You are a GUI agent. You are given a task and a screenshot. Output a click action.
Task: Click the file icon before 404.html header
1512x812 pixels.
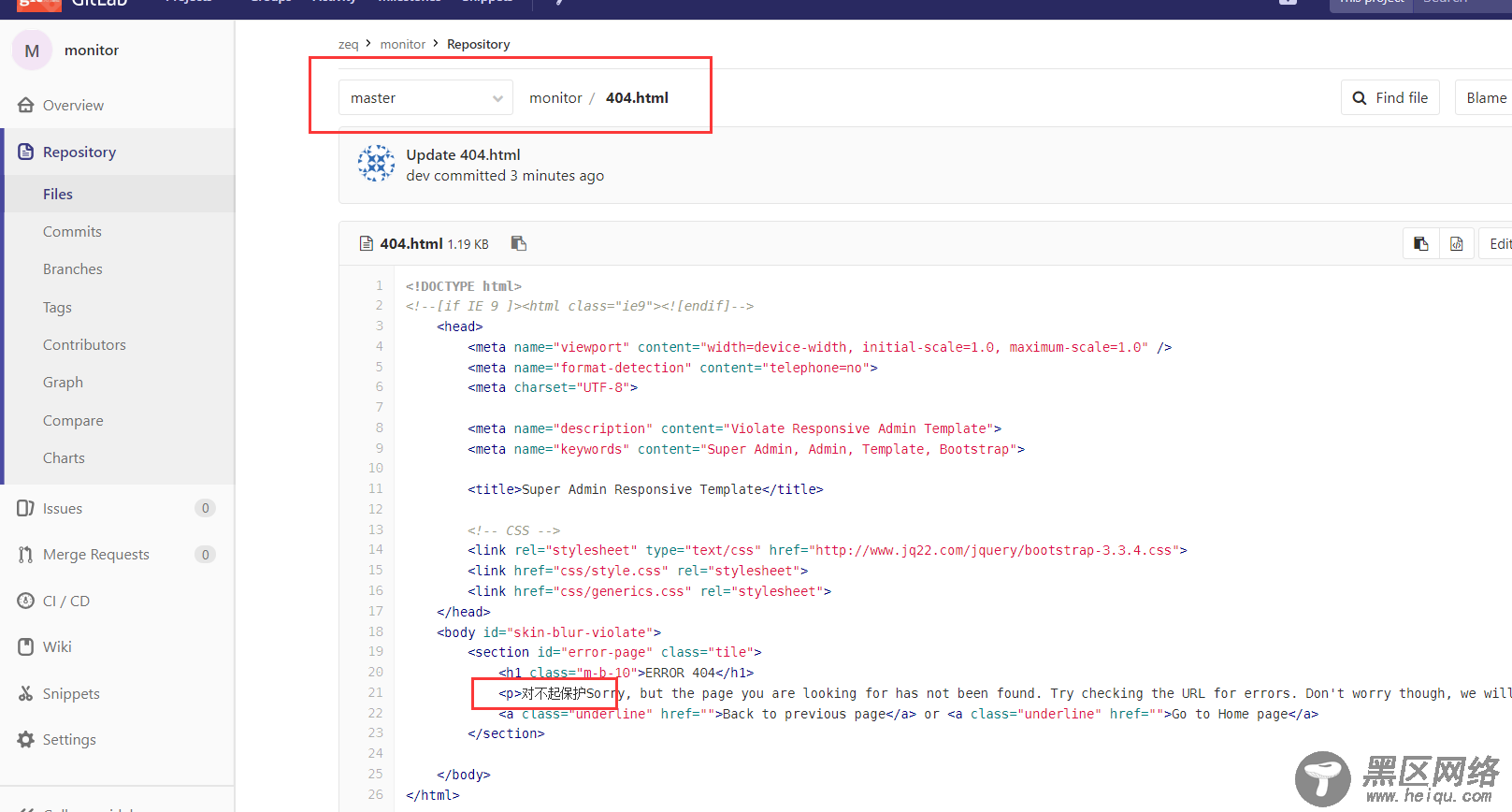(x=367, y=244)
